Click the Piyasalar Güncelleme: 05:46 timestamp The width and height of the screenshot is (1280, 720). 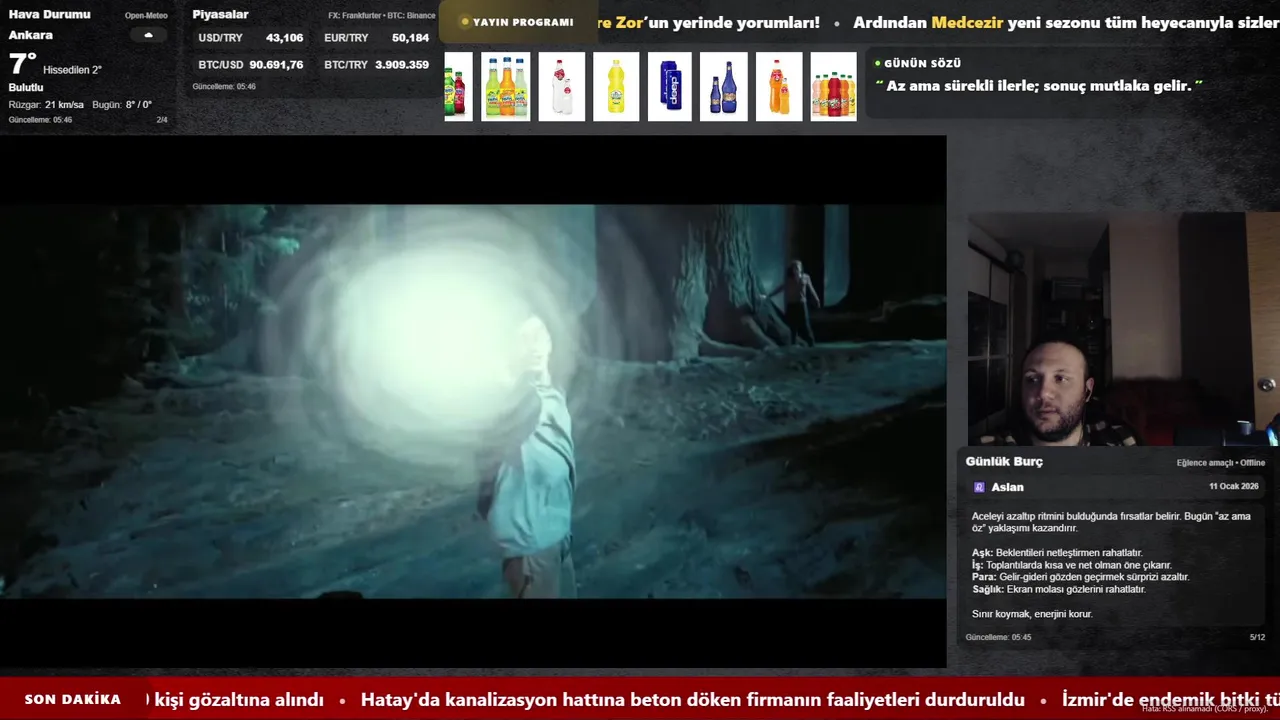tap(224, 87)
